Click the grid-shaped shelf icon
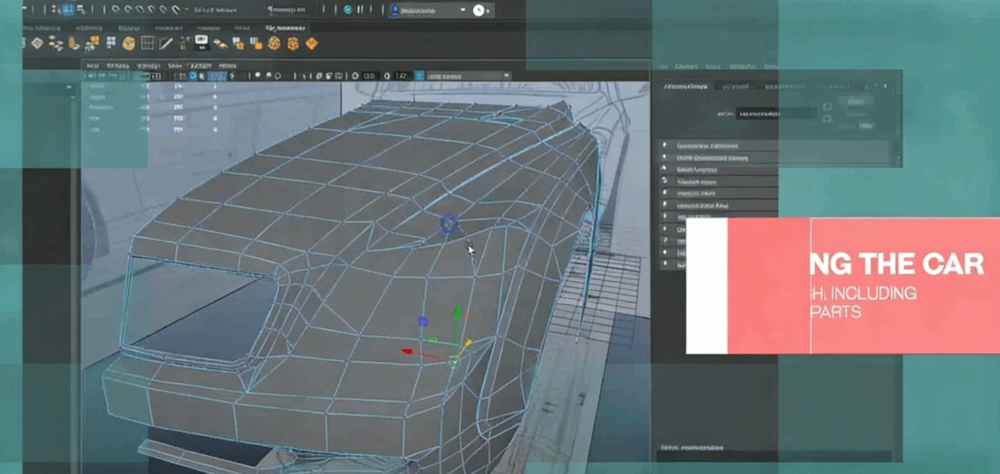The height and width of the screenshot is (474, 1000). click(x=146, y=44)
